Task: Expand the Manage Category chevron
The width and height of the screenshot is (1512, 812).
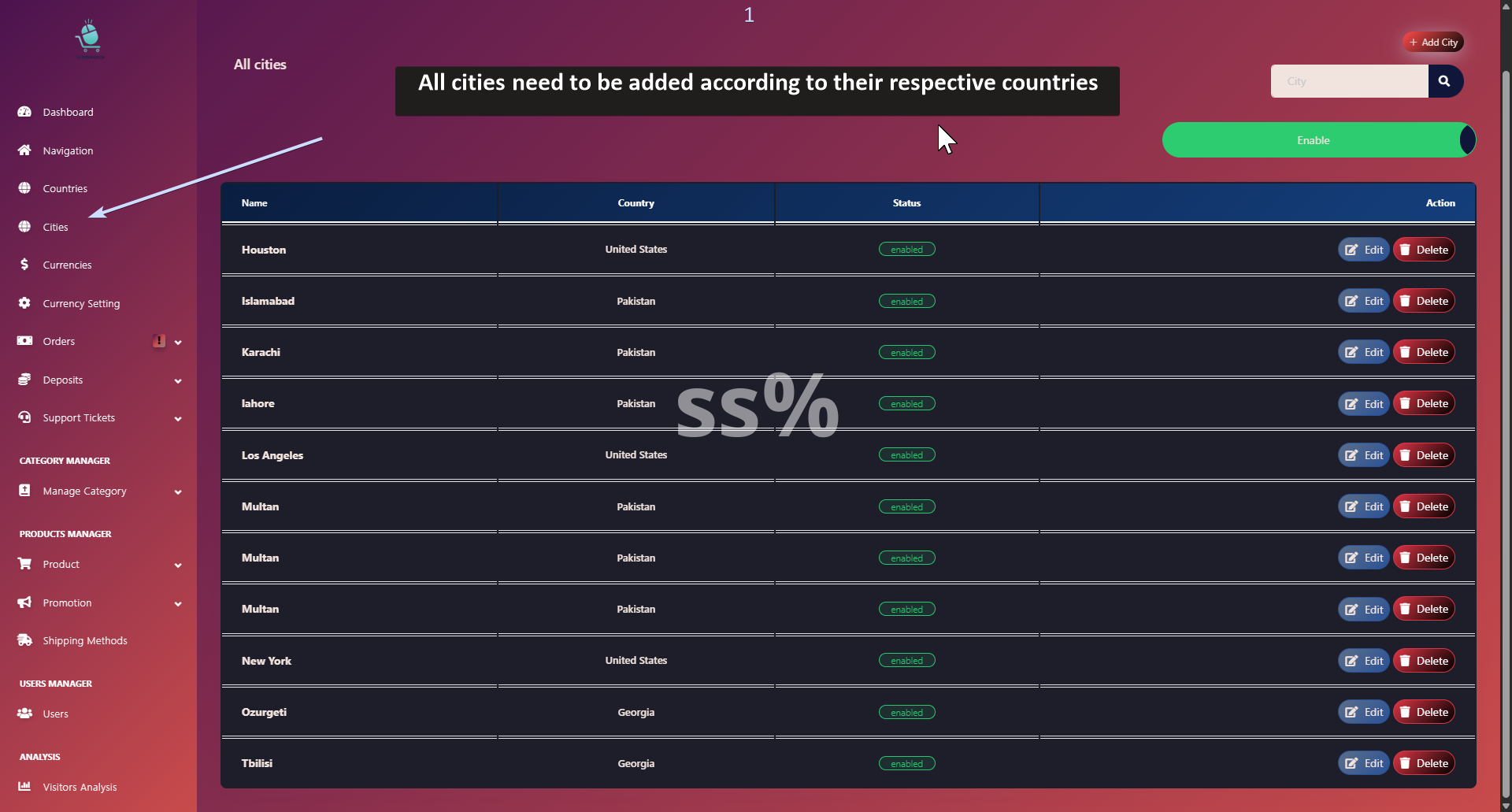Action: [178, 491]
